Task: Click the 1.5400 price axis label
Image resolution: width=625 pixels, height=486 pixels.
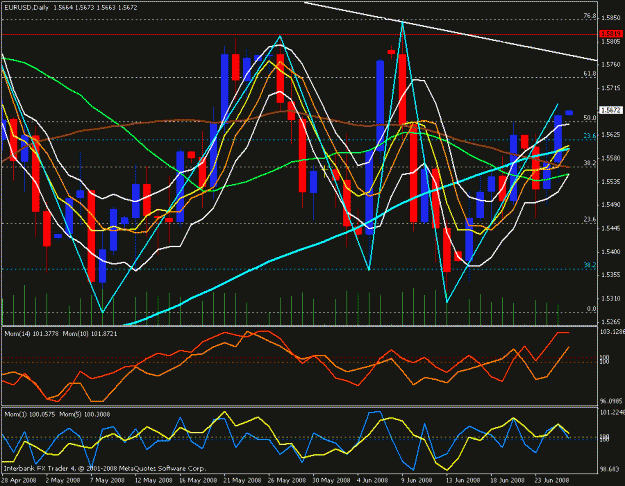Action: 610,252
